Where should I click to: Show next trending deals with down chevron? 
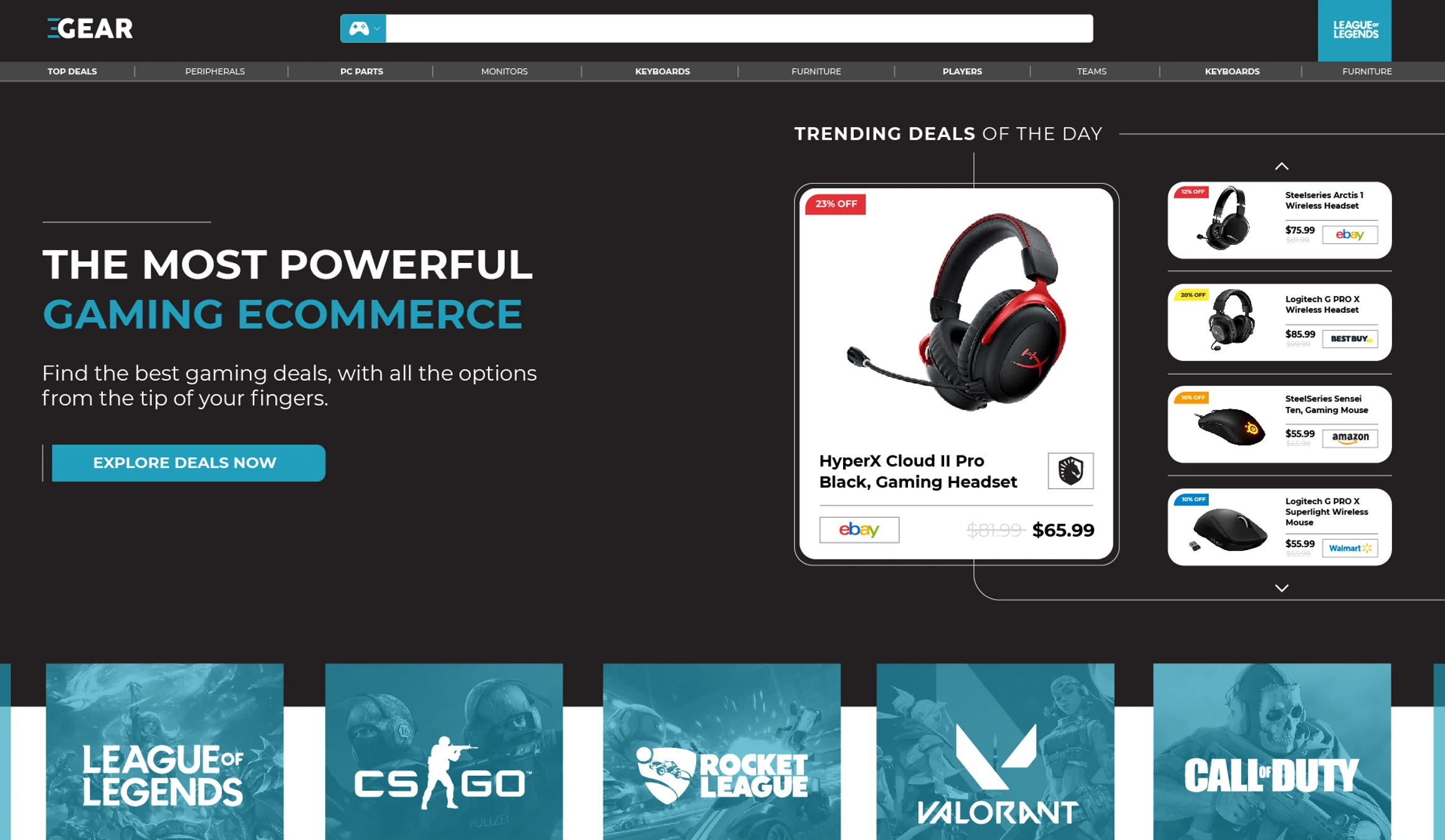1282,588
